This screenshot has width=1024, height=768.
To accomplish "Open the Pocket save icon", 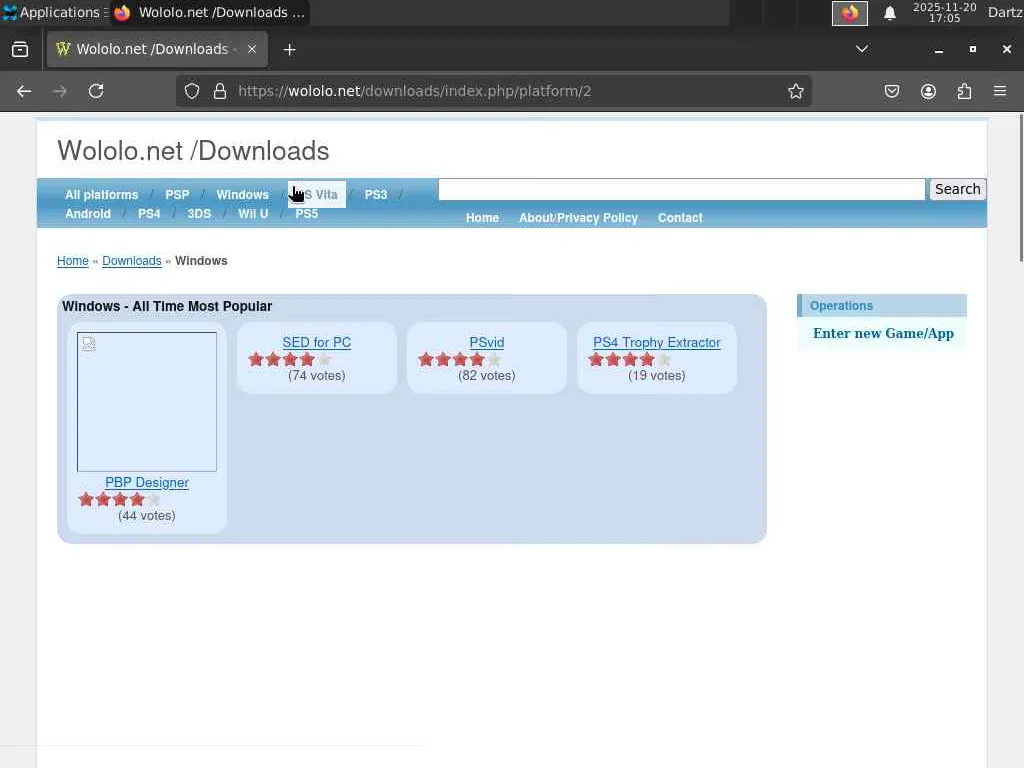I will pos(891,91).
